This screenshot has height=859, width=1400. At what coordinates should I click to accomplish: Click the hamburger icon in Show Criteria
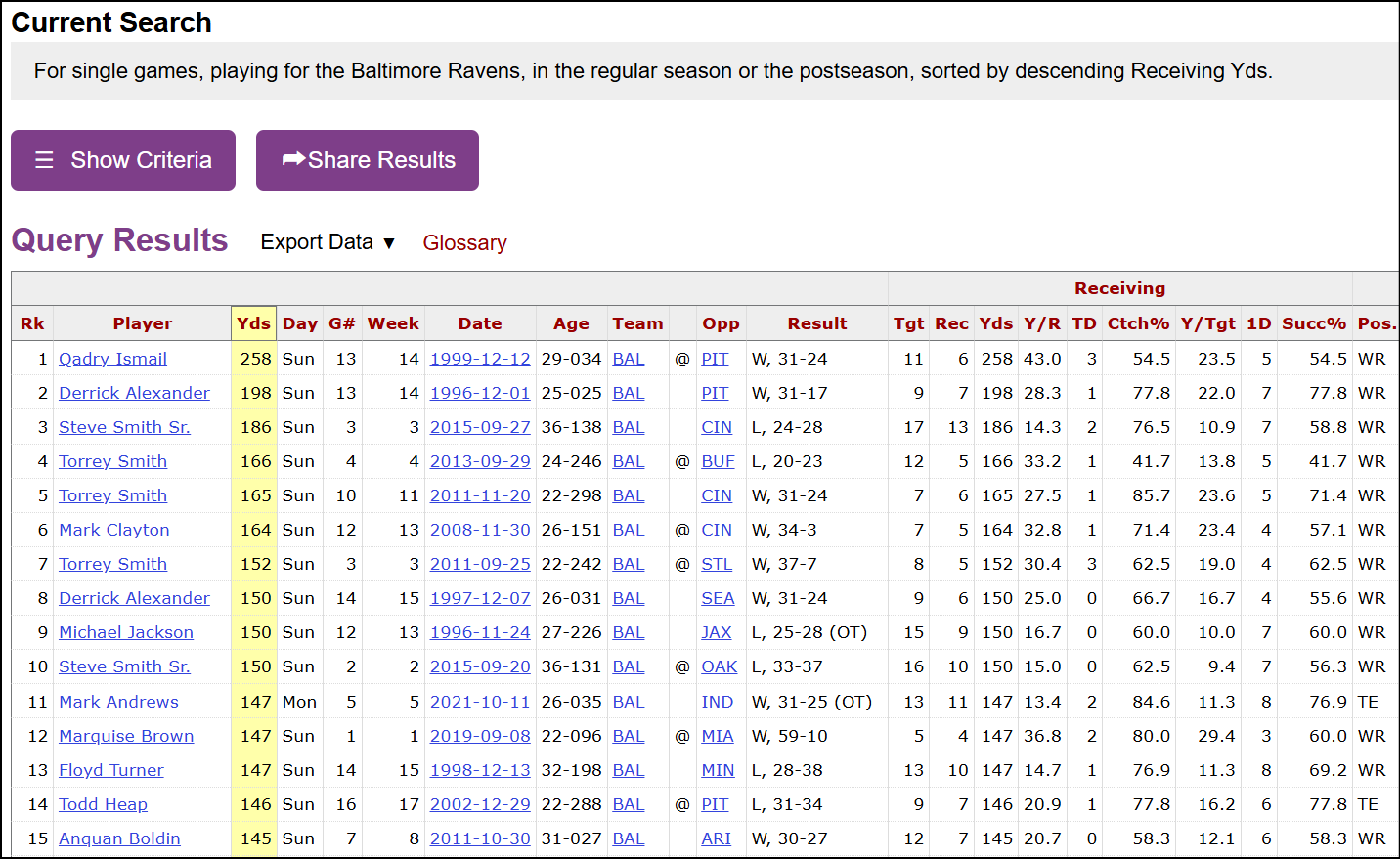coord(44,160)
